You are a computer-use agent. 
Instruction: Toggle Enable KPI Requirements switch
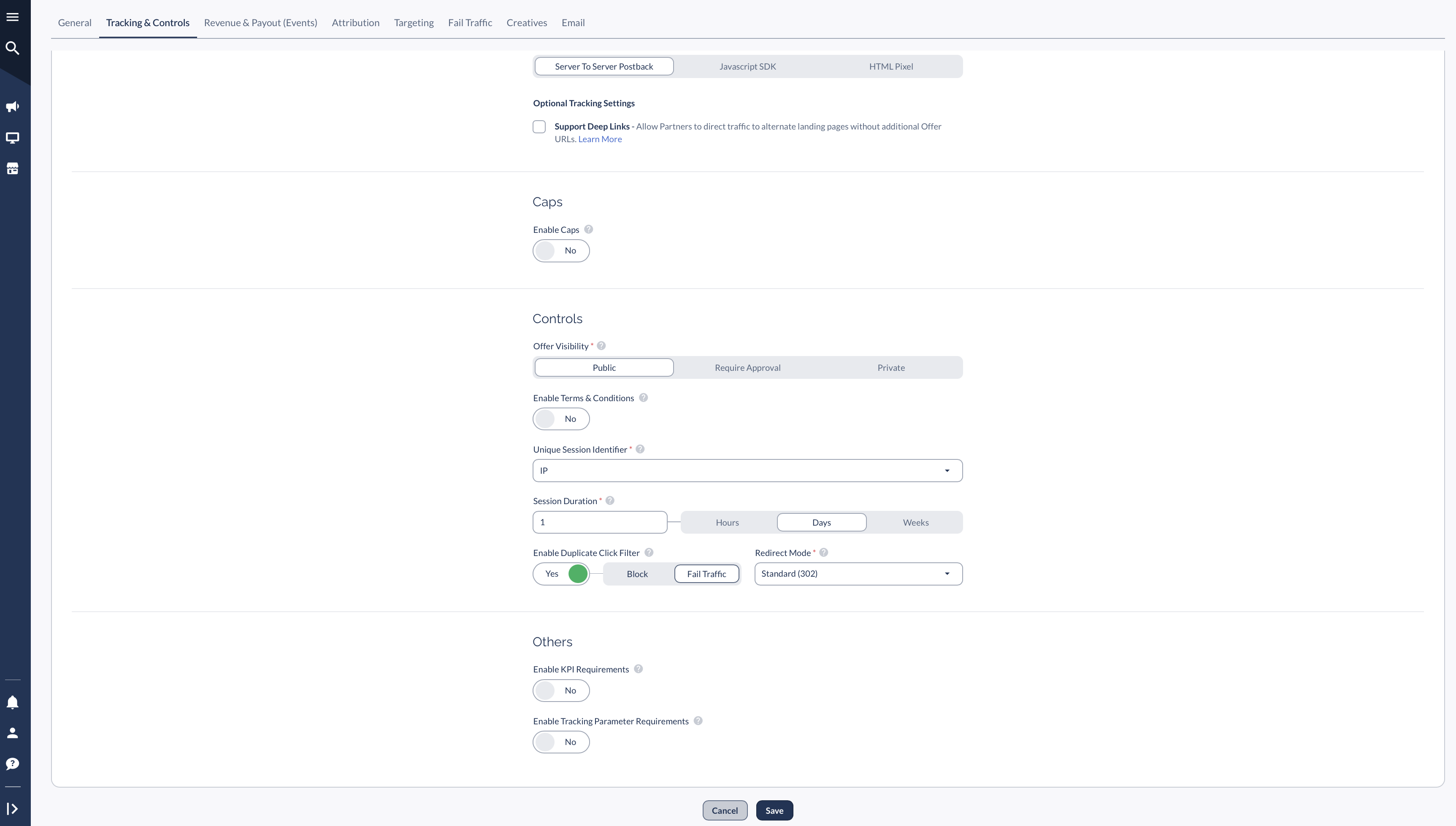[x=561, y=691]
